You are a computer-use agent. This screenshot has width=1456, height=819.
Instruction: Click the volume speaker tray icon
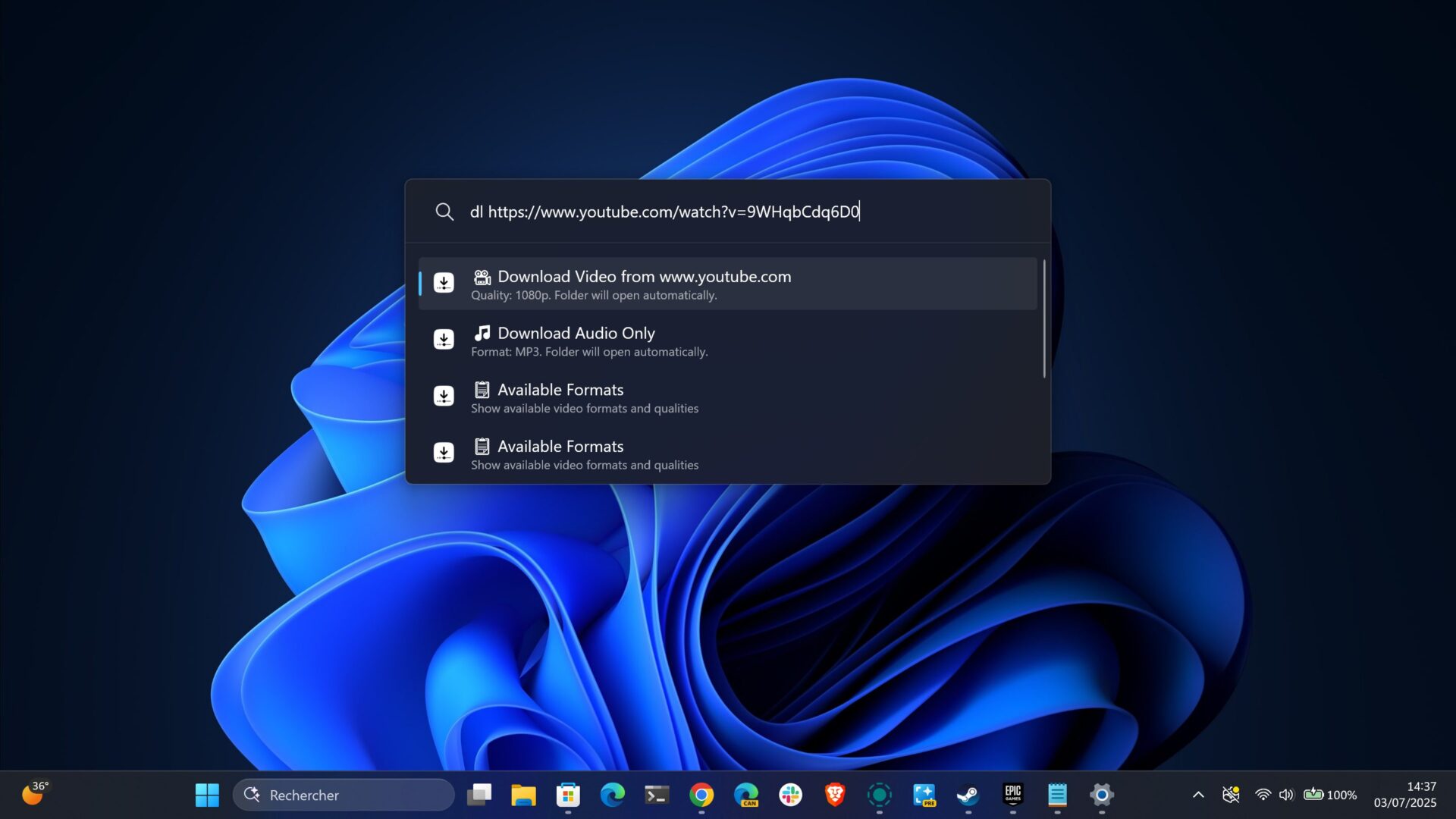(1286, 795)
